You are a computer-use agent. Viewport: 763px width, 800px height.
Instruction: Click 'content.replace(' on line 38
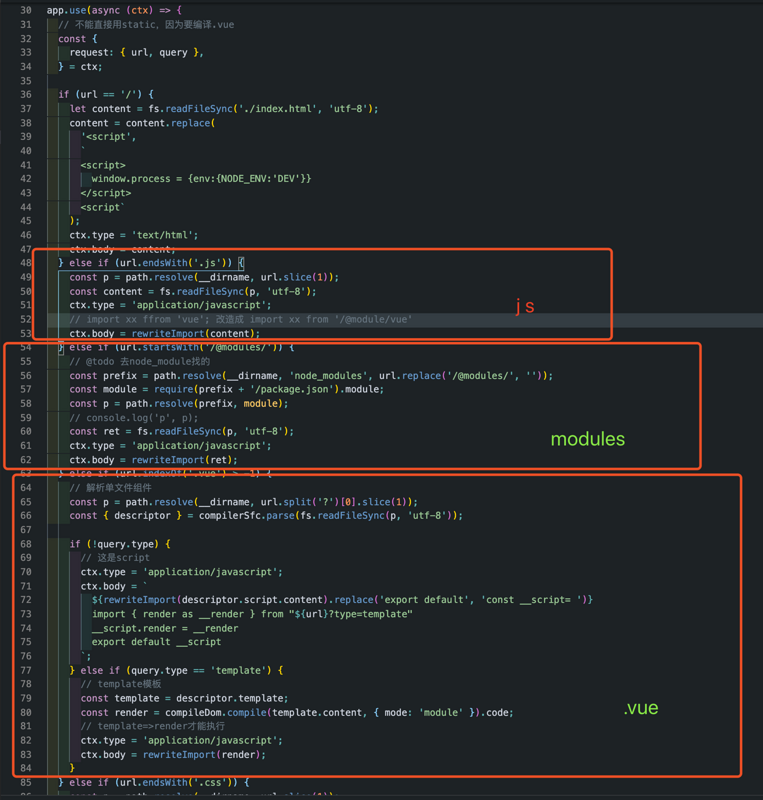click(x=170, y=123)
